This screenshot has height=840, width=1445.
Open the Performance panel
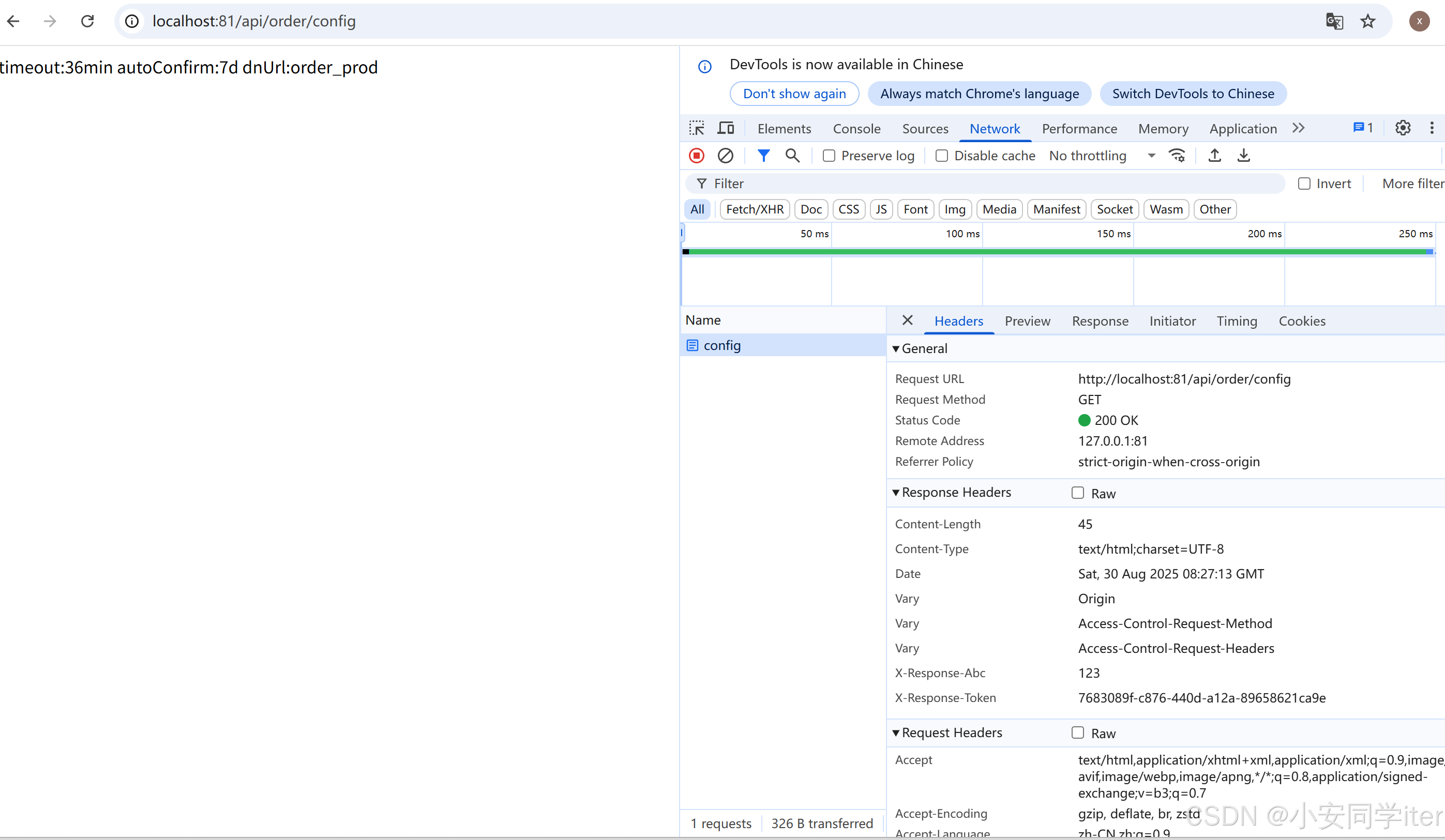pyautogui.click(x=1079, y=128)
